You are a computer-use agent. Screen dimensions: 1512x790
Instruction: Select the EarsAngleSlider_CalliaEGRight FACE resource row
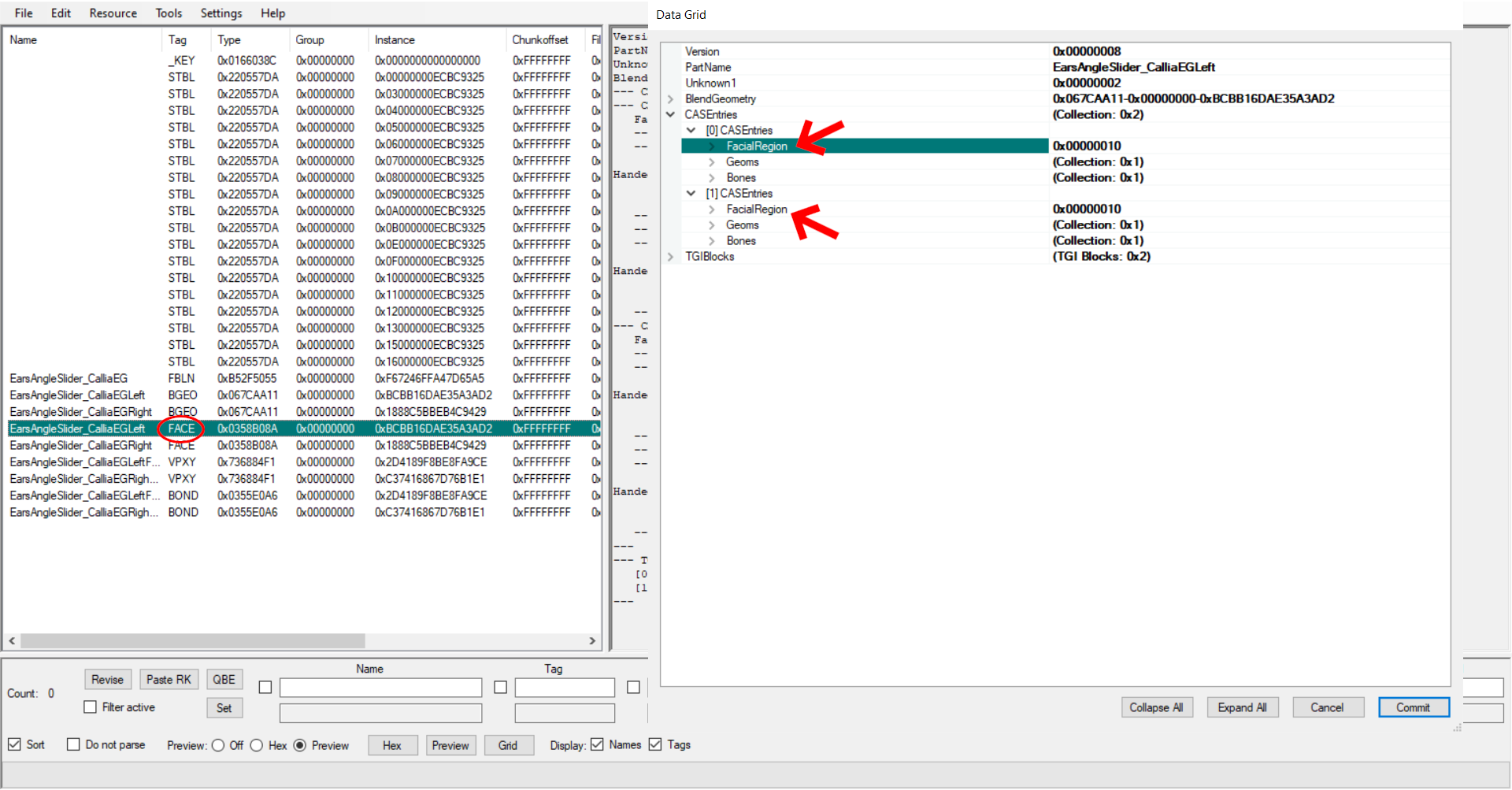pyautogui.click(x=80, y=446)
